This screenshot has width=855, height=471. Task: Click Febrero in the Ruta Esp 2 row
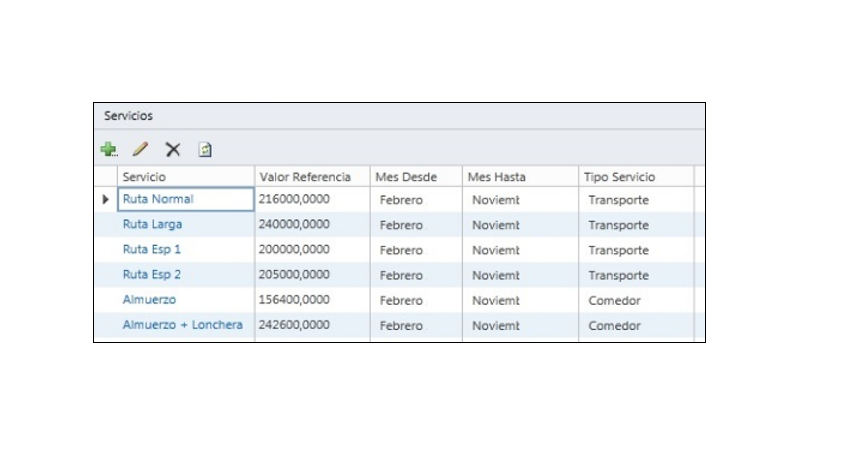pos(401,275)
